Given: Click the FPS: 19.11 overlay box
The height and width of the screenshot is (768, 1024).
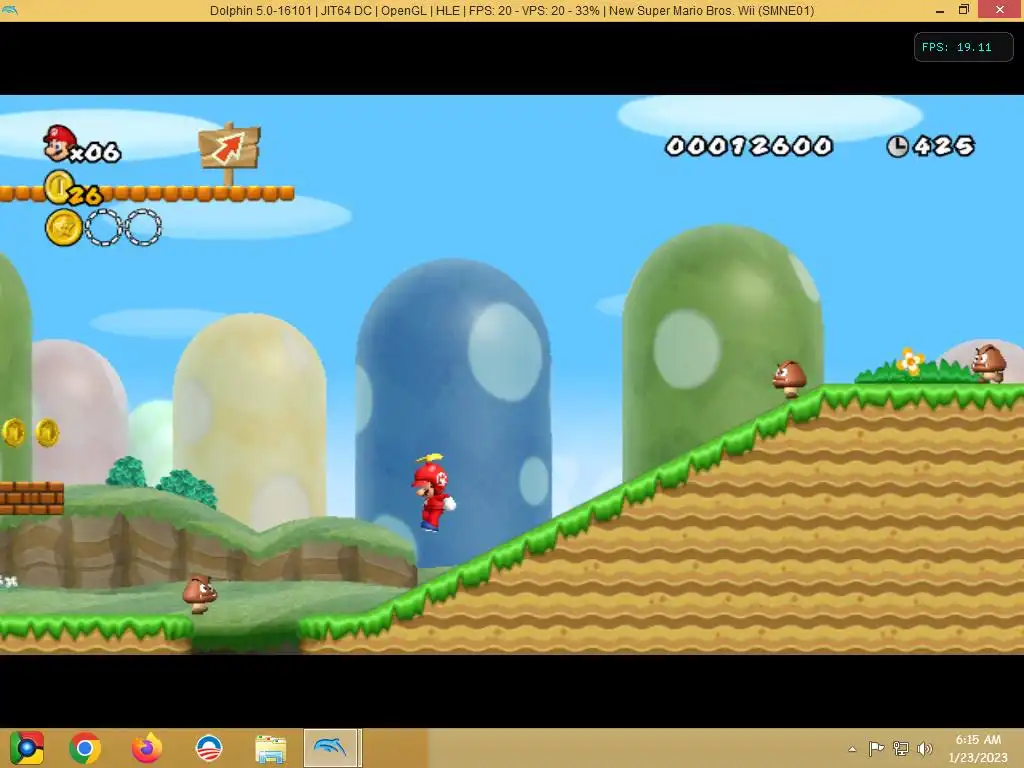Looking at the screenshot, I should [x=963, y=47].
